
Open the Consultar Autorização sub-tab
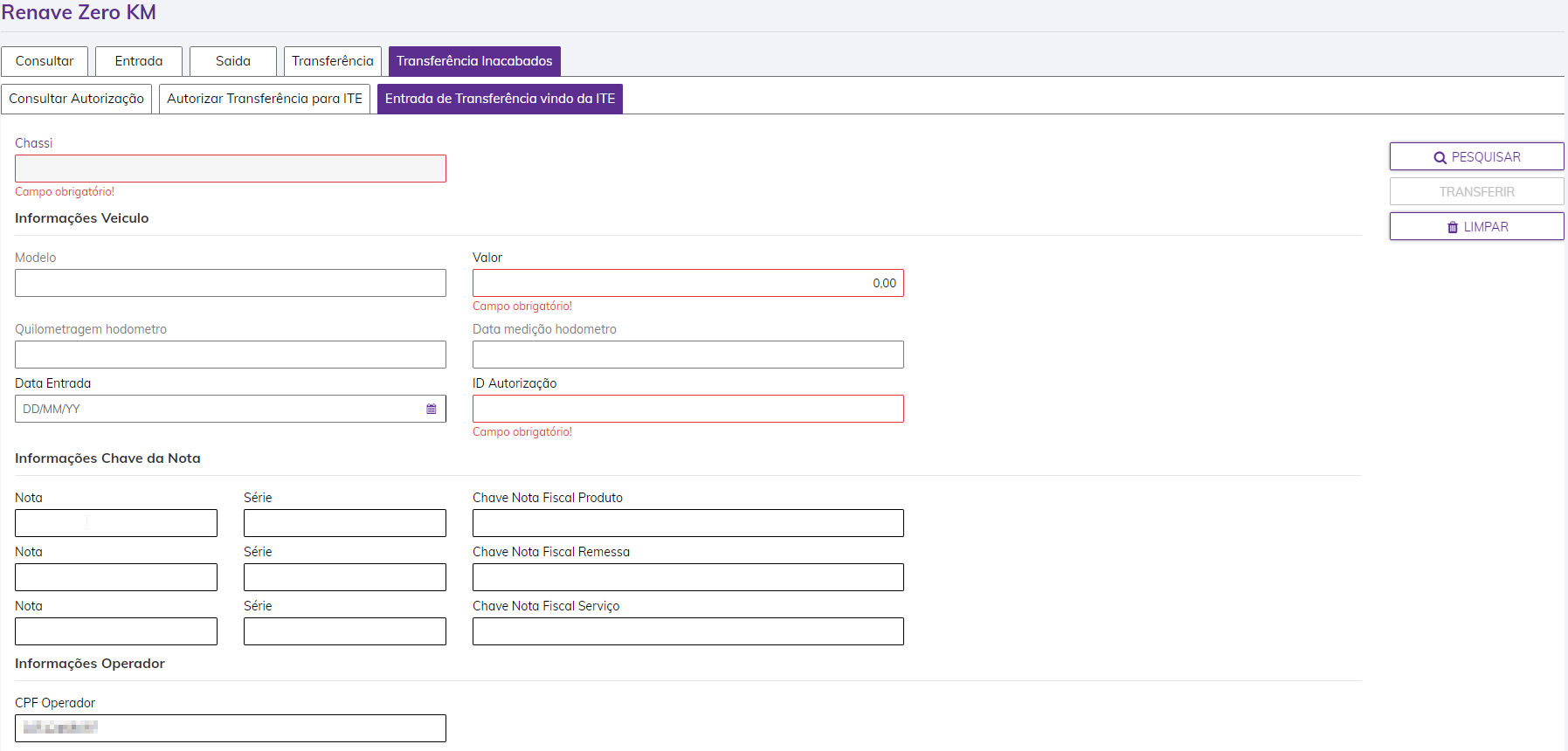pyautogui.click(x=77, y=99)
